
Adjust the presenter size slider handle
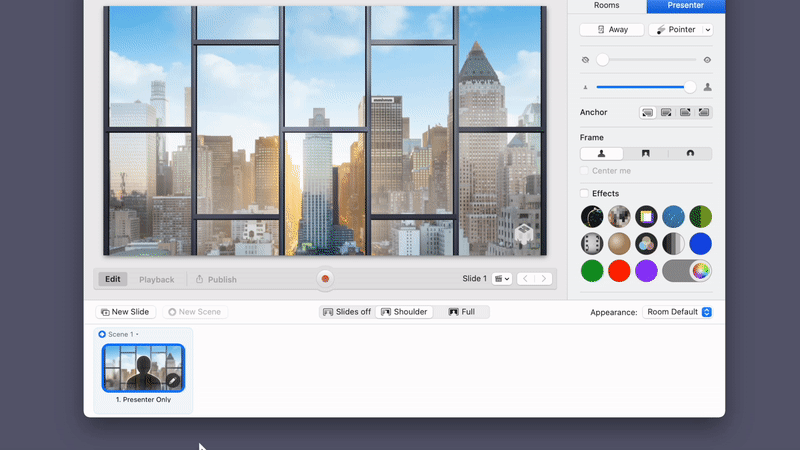click(x=690, y=87)
